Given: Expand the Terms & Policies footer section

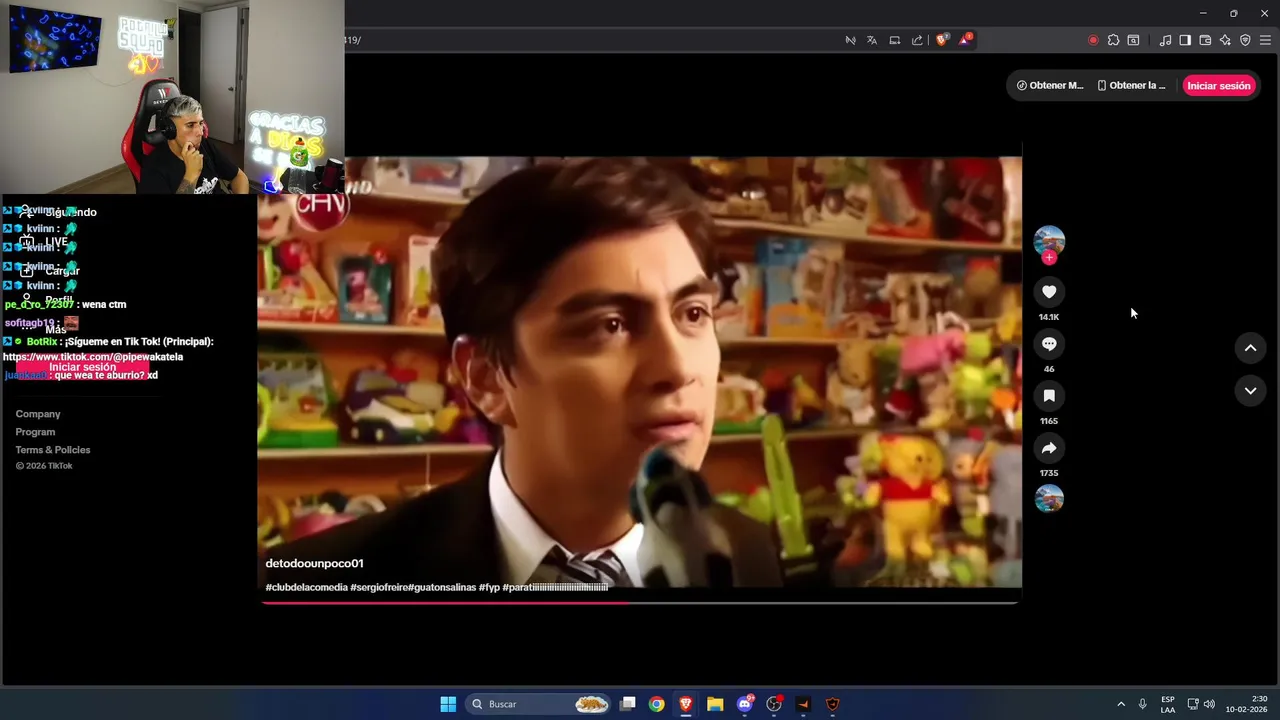Looking at the screenshot, I should [53, 450].
